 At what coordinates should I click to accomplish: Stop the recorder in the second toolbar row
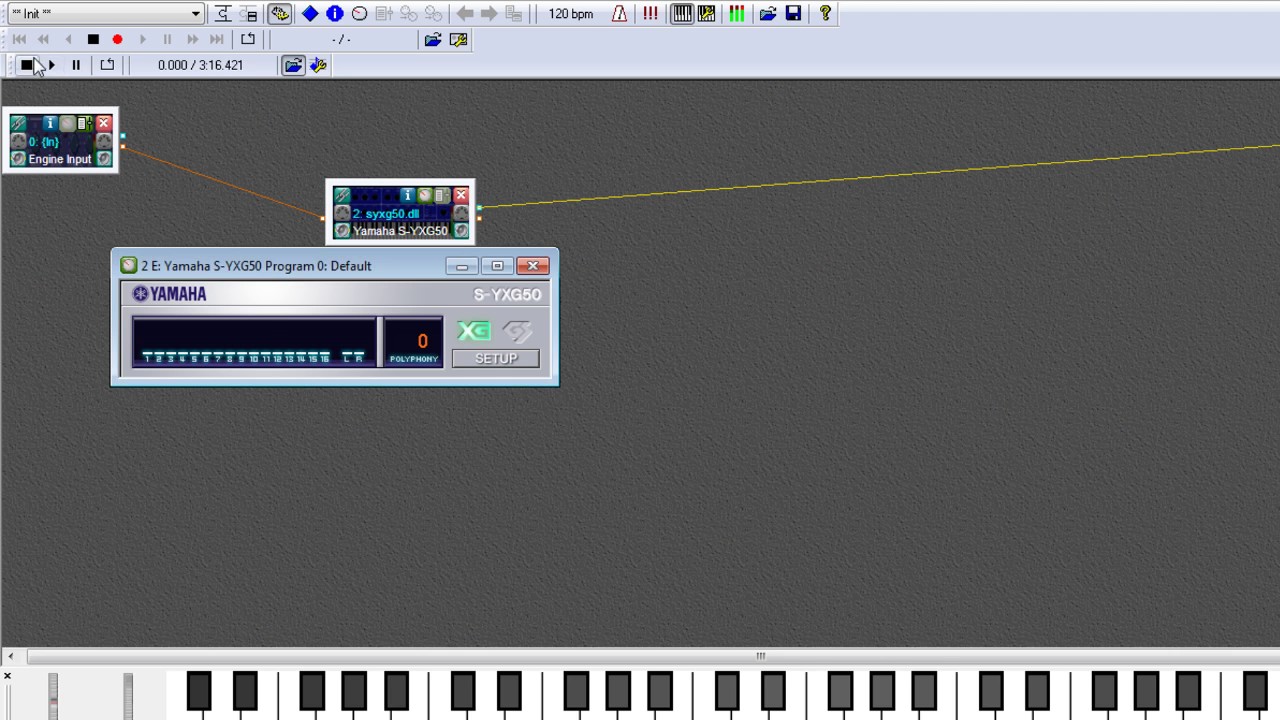tap(93, 40)
